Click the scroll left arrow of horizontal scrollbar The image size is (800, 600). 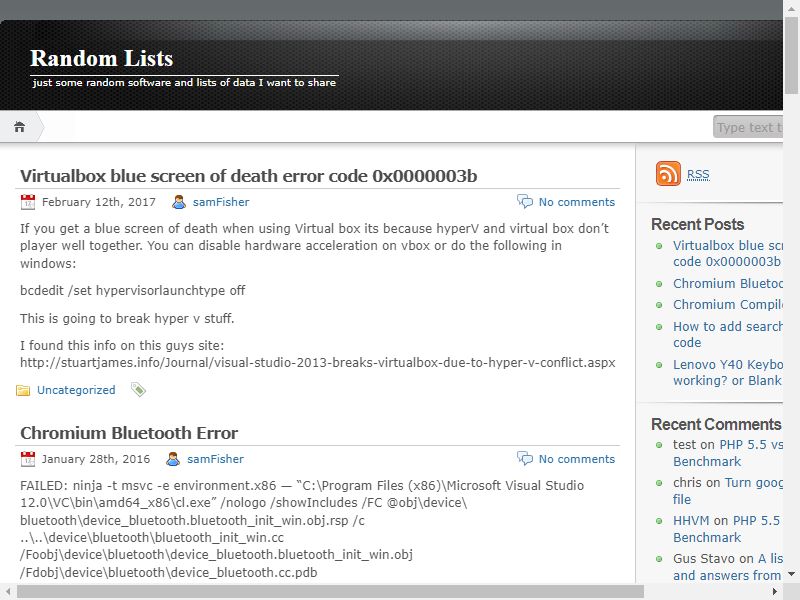pos(8,592)
